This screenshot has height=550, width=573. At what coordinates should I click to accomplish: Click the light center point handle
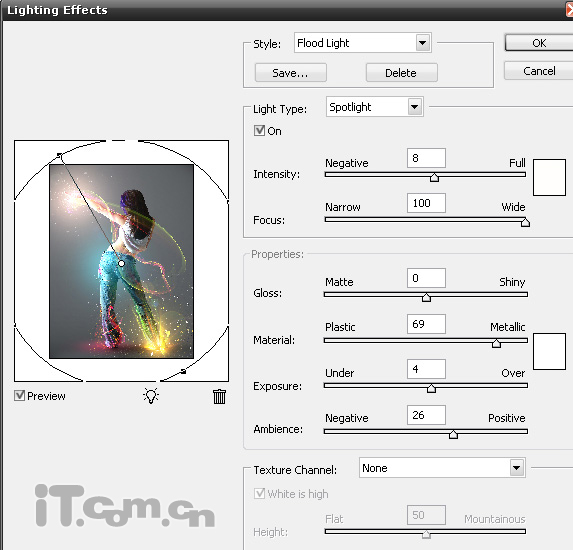[121, 263]
